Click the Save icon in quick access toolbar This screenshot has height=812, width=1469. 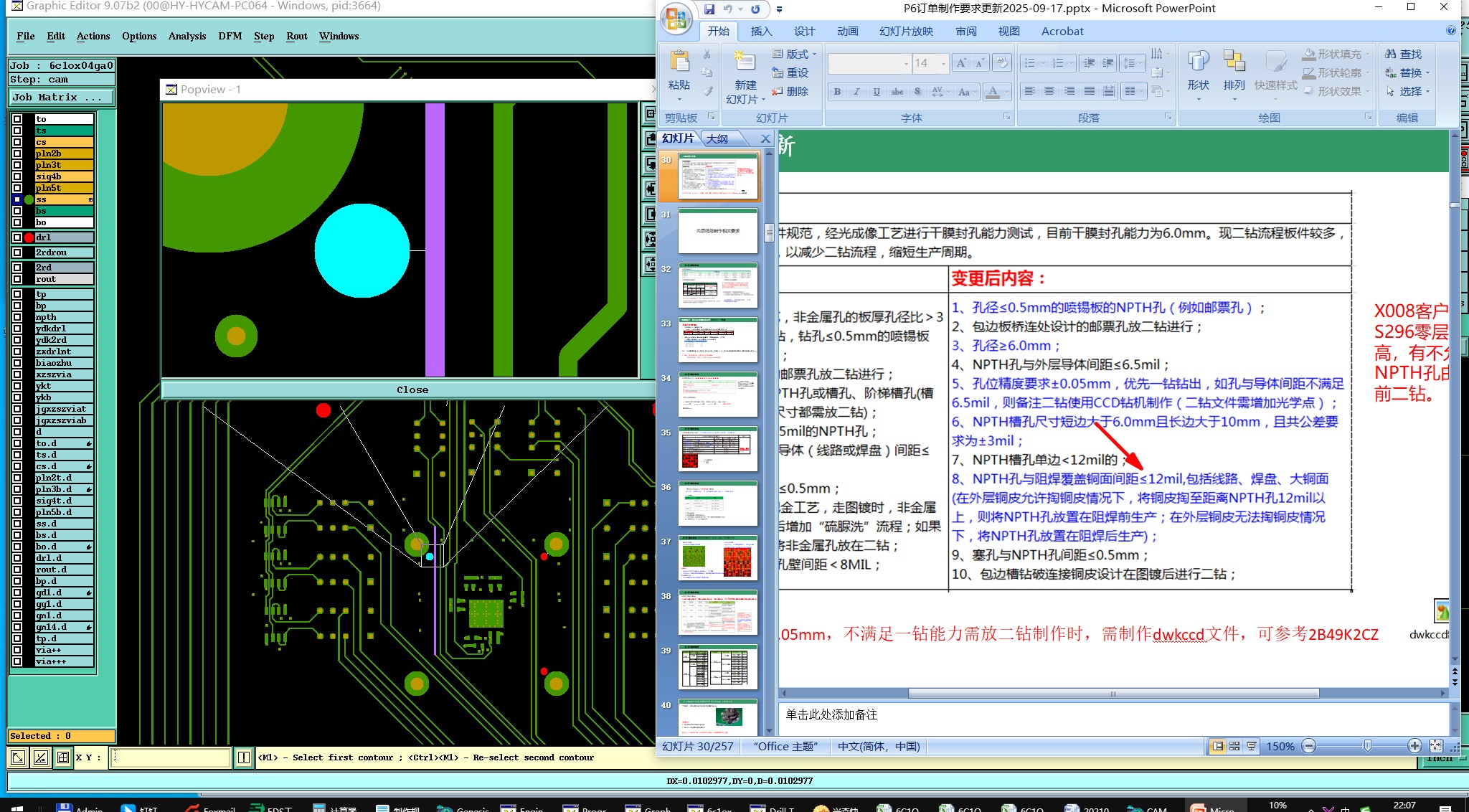click(709, 9)
